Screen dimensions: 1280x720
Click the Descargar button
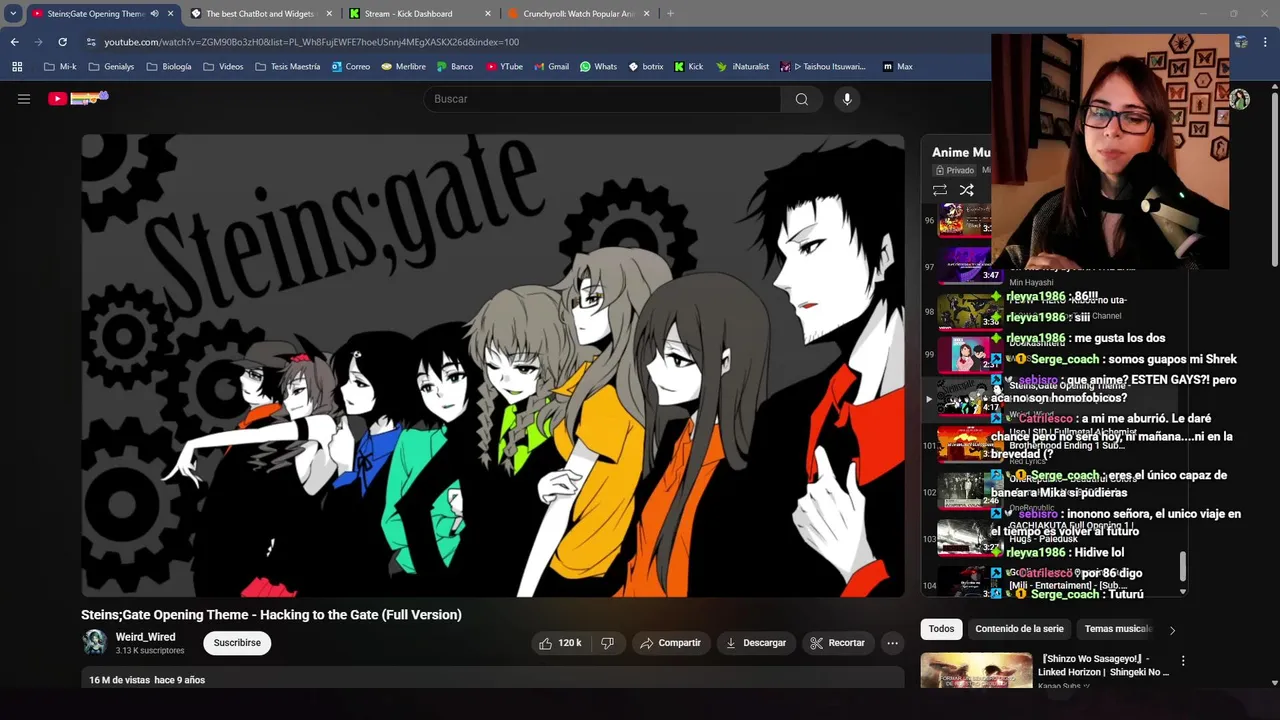756,643
